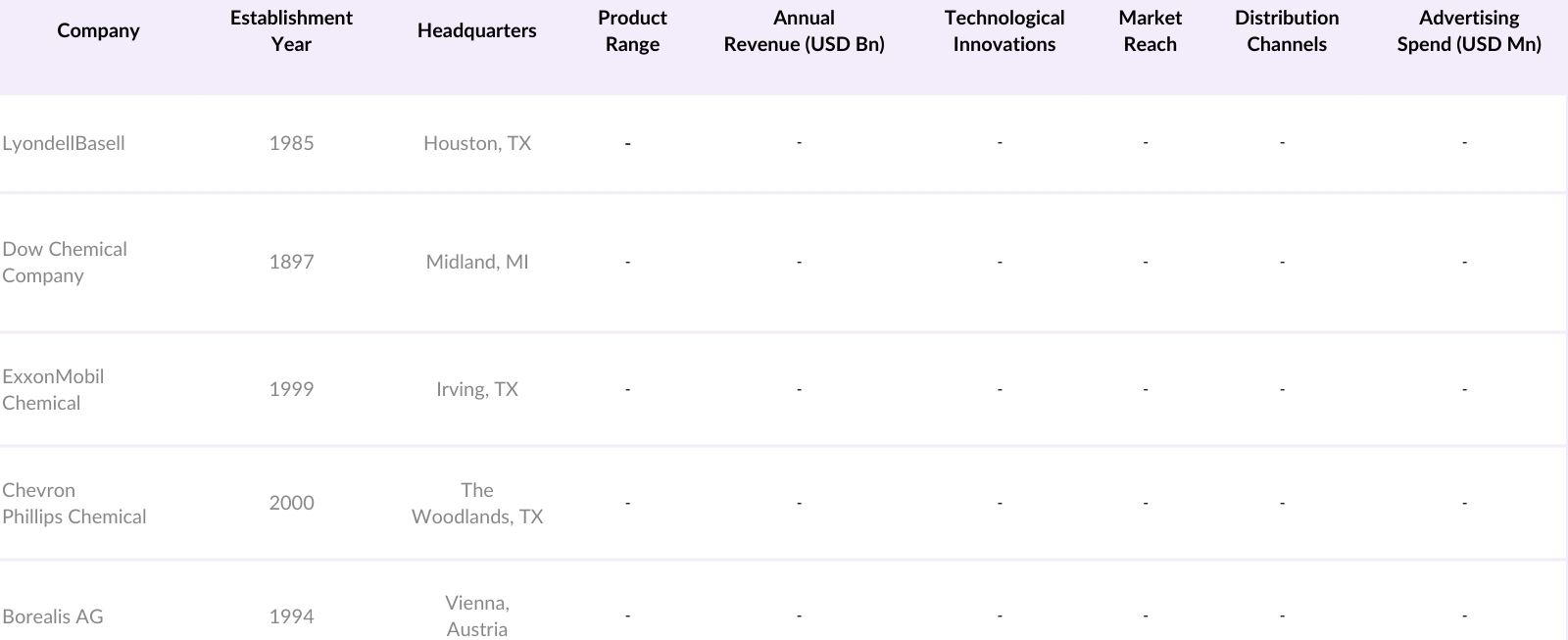
Task: Click the Midland, MI headquarters cell
Action: pyautogui.click(x=476, y=262)
